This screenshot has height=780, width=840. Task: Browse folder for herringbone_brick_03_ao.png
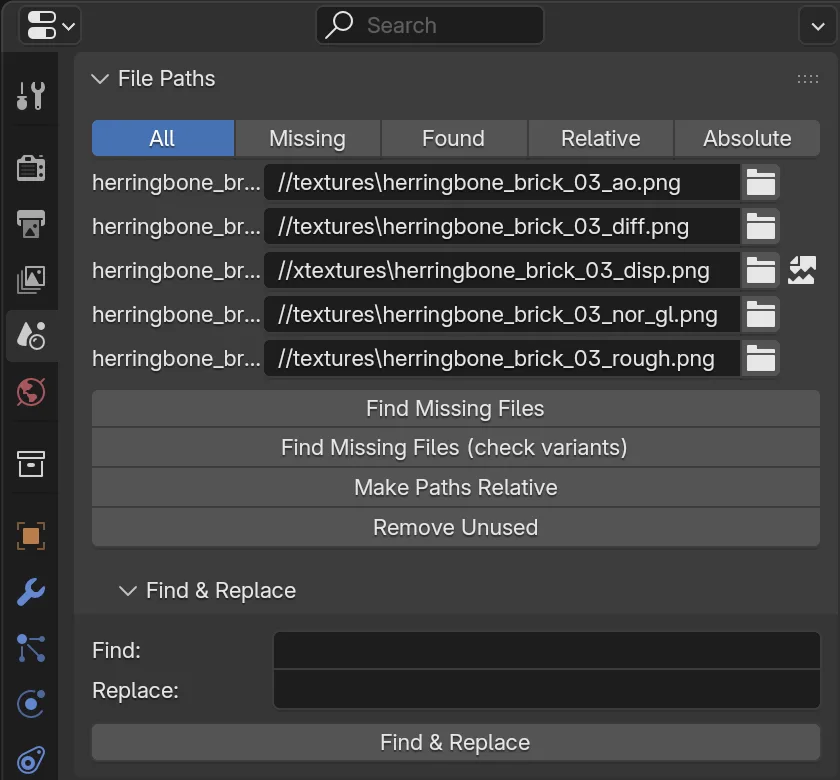(x=760, y=183)
